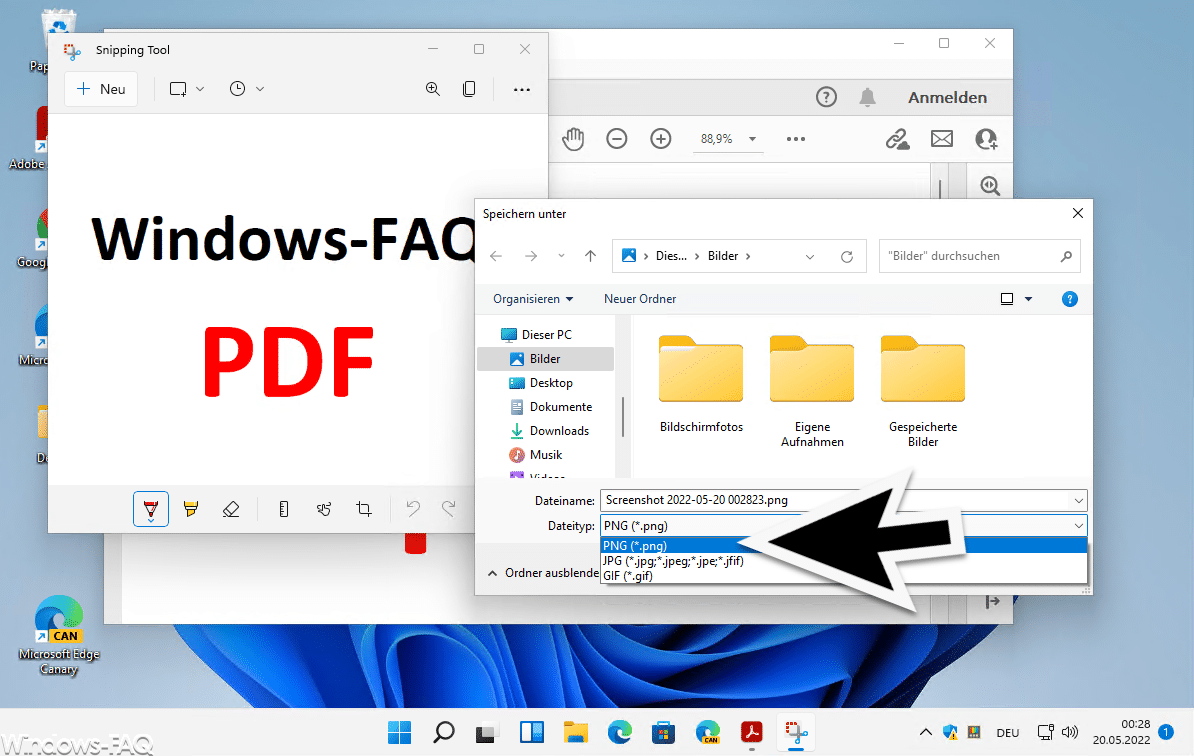Open the notifications bell in Adobe Reader
Screen dimensions: 1194x756
(x=867, y=97)
